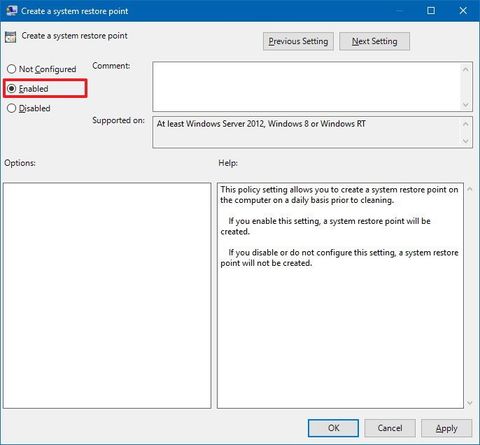Select the Not Configured radio button
This screenshot has height=445, width=480.
[x=12, y=69]
